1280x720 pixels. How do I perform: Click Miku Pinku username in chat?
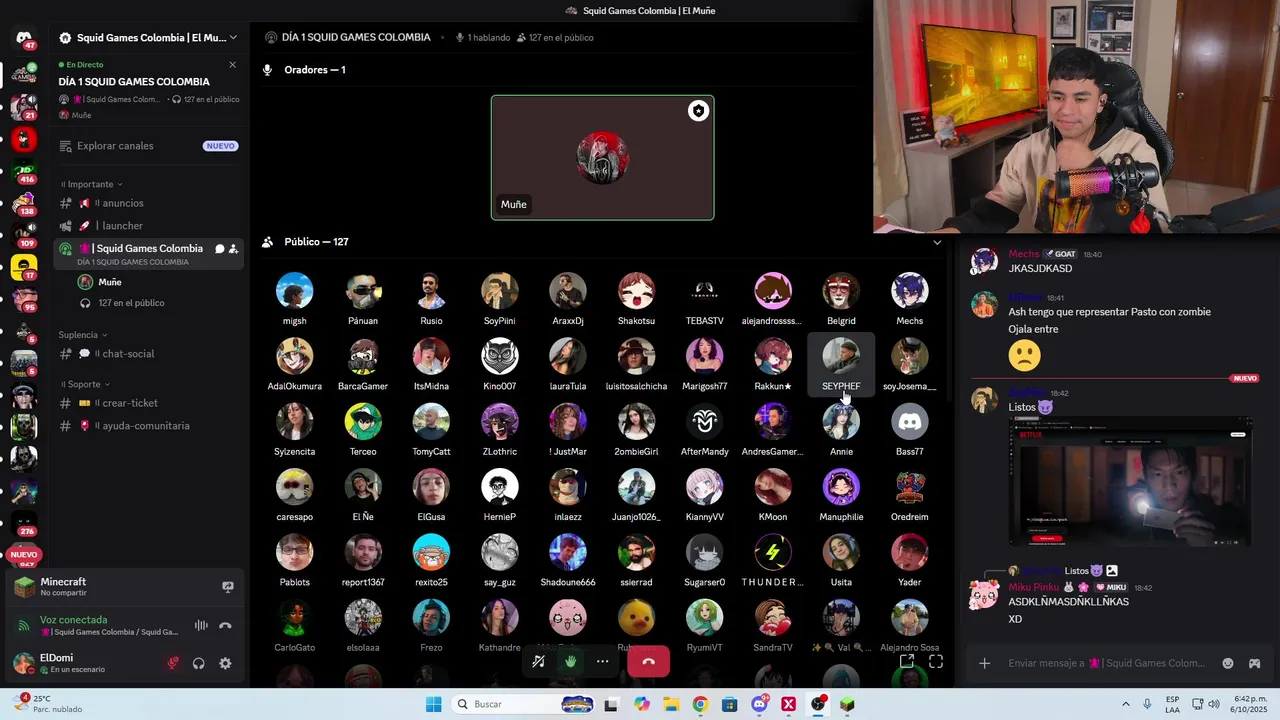[1033, 587]
